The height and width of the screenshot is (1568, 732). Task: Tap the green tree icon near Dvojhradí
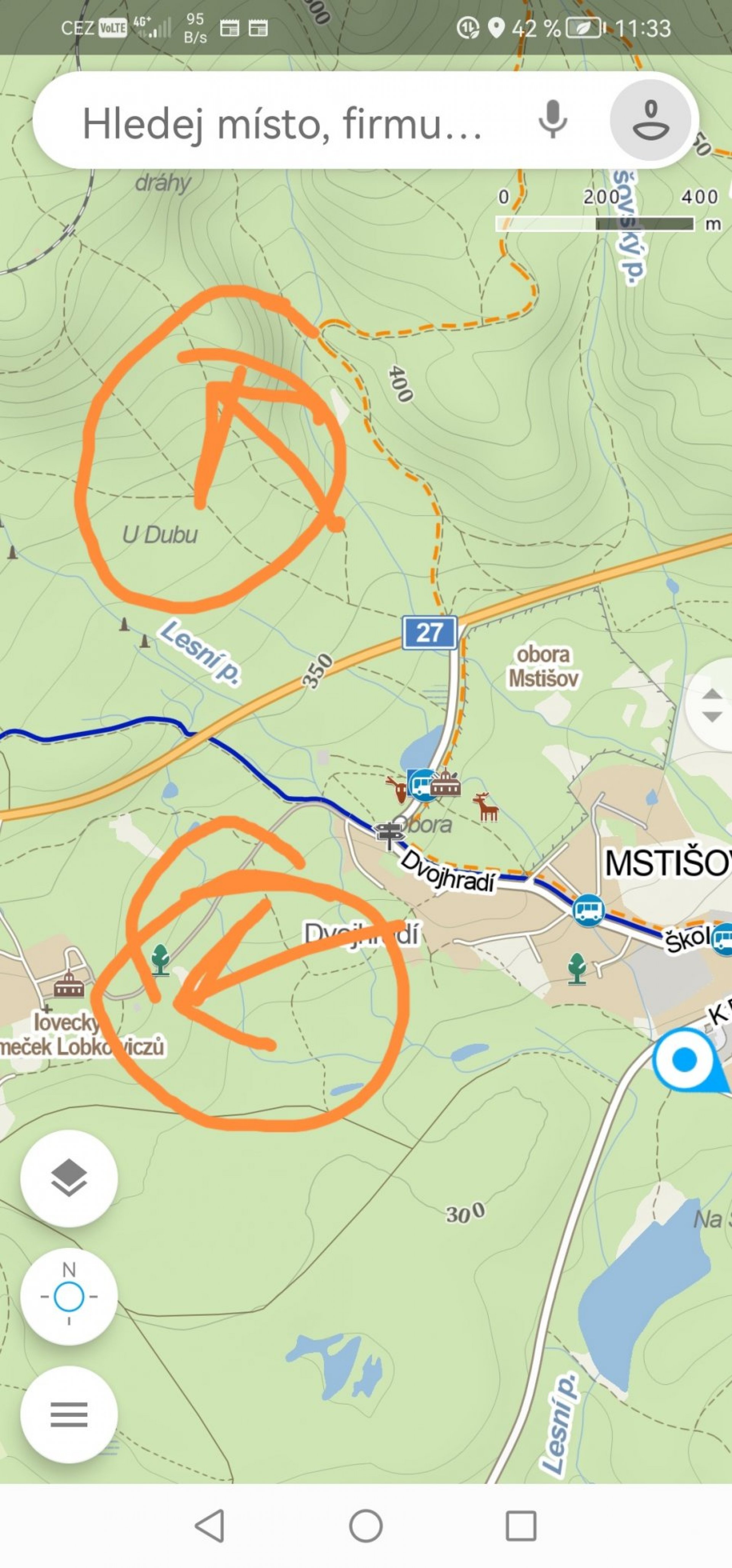pyautogui.click(x=161, y=959)
